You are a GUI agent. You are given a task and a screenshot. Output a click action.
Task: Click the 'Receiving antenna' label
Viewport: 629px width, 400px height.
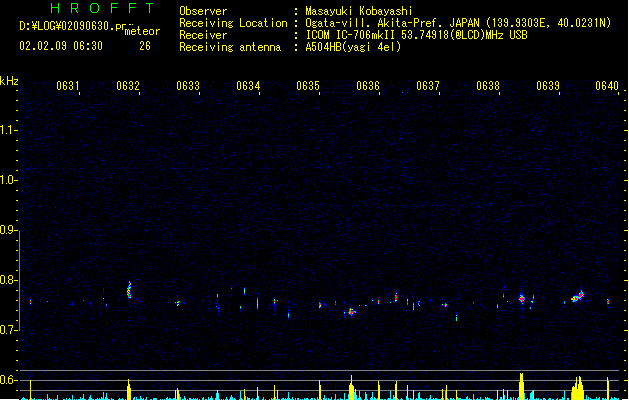point(230,47)
